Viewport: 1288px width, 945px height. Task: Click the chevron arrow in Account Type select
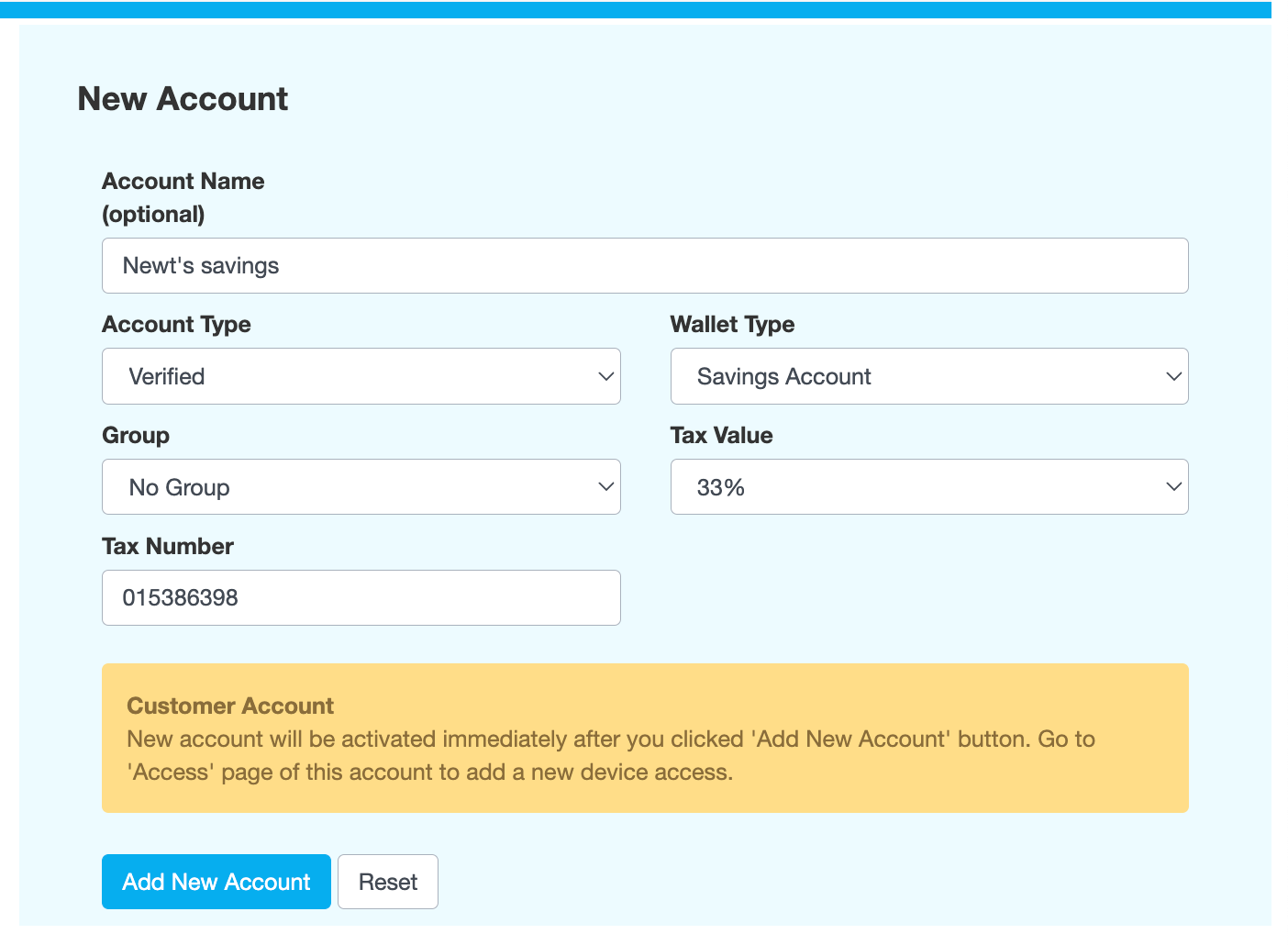tap(605, 376)
